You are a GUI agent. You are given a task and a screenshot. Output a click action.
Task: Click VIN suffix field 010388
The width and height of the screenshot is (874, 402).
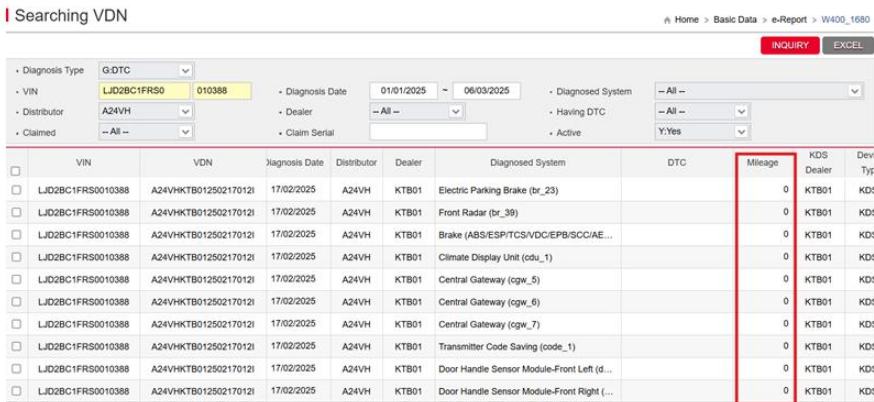coord(222,91)
